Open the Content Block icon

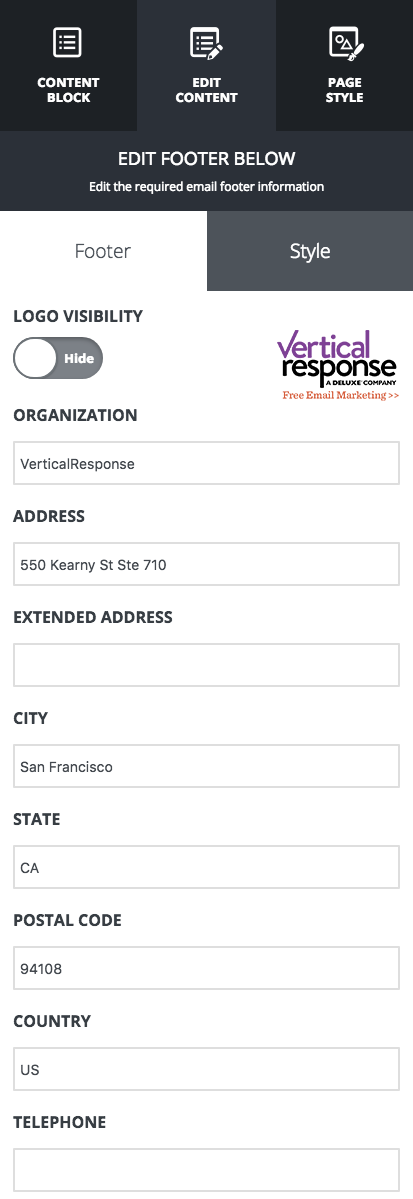click(67, 42)
